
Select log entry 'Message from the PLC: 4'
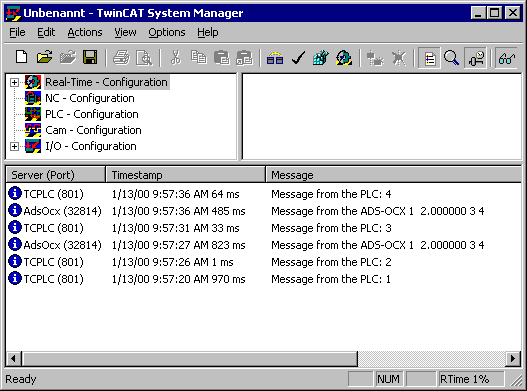point(331,194)
